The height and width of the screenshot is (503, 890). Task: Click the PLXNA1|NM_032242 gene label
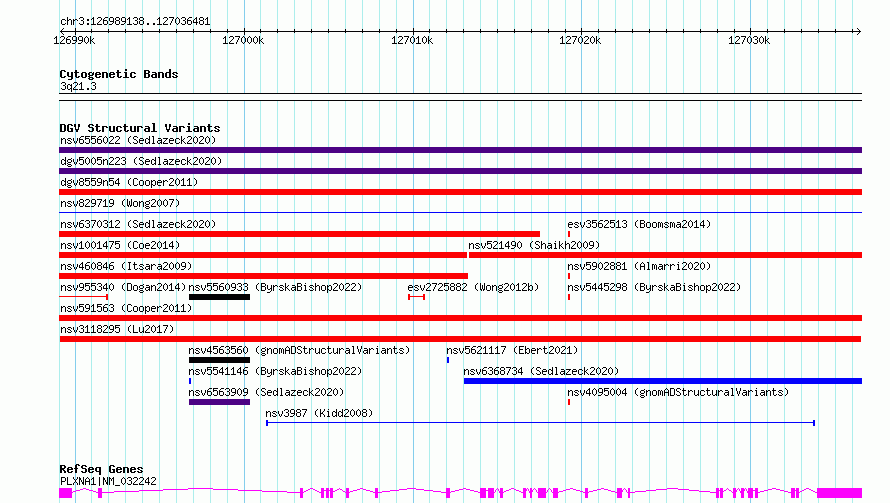click(108, 481)
